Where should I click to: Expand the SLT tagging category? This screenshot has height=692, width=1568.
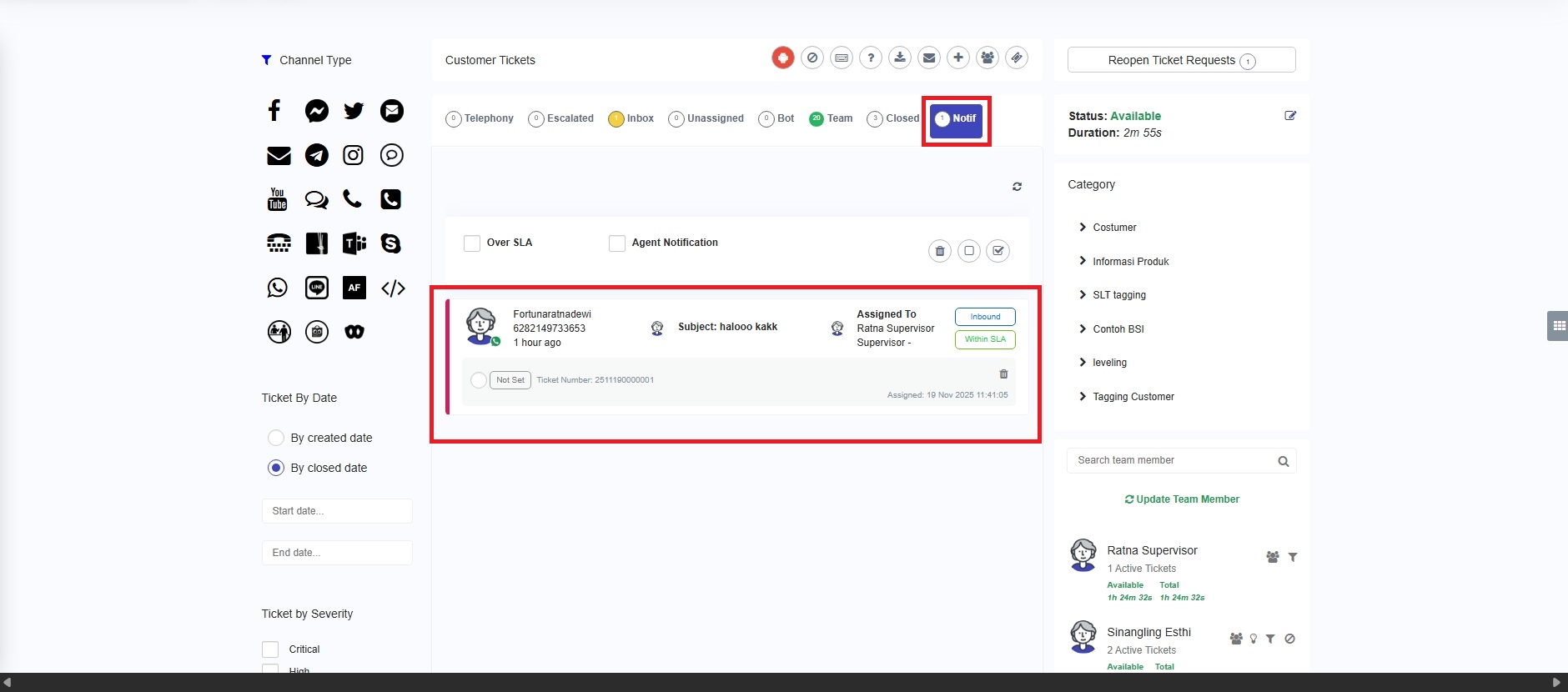tap(1083, 294)
